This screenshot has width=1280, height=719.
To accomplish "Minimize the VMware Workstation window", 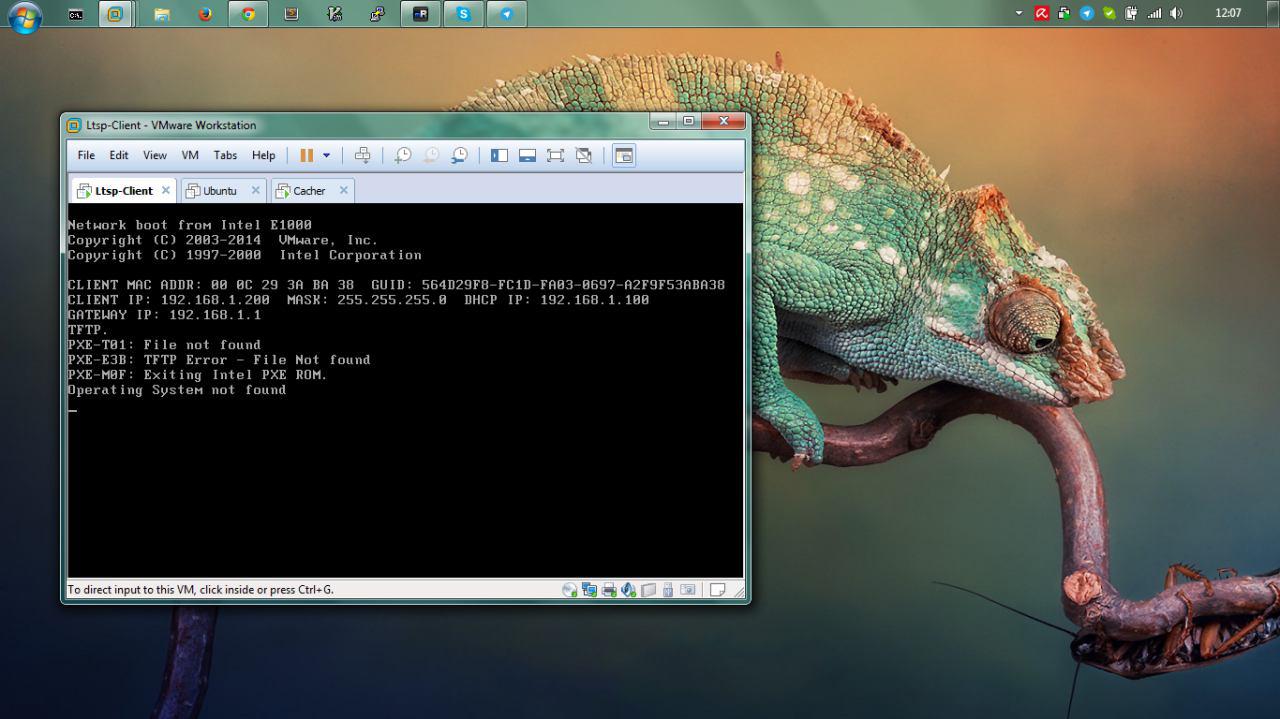I will tap(663, 121).
